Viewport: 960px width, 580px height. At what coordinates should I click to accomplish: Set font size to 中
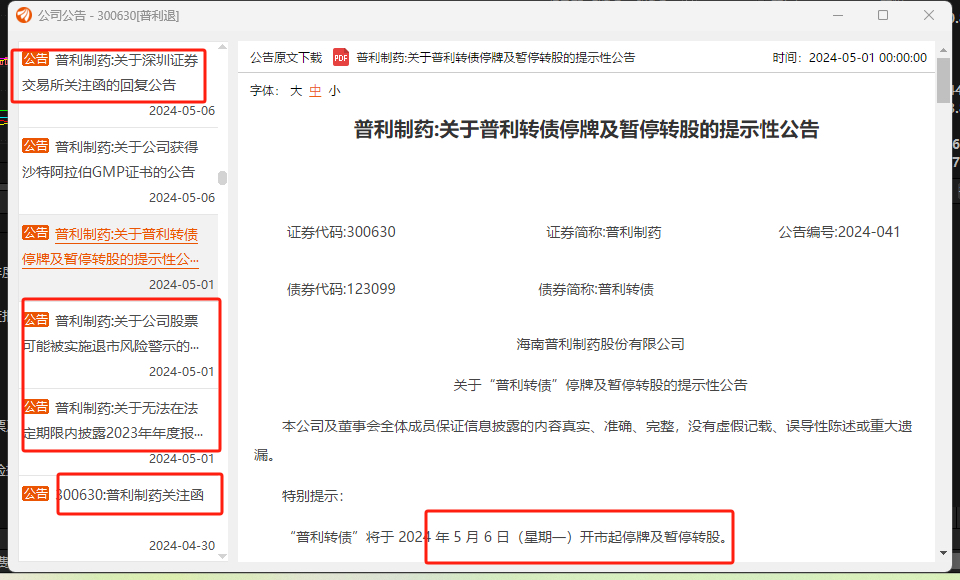[x=315, y=91]
